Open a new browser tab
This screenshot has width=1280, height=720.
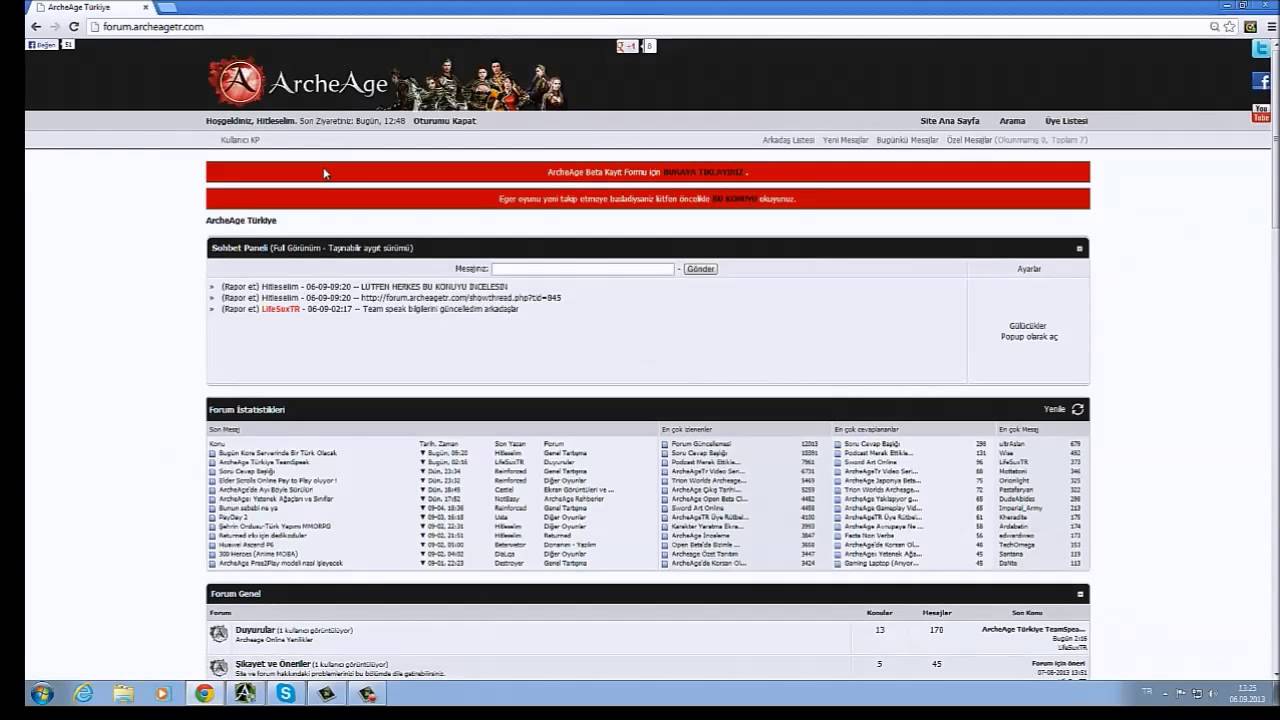coord(166,7)
